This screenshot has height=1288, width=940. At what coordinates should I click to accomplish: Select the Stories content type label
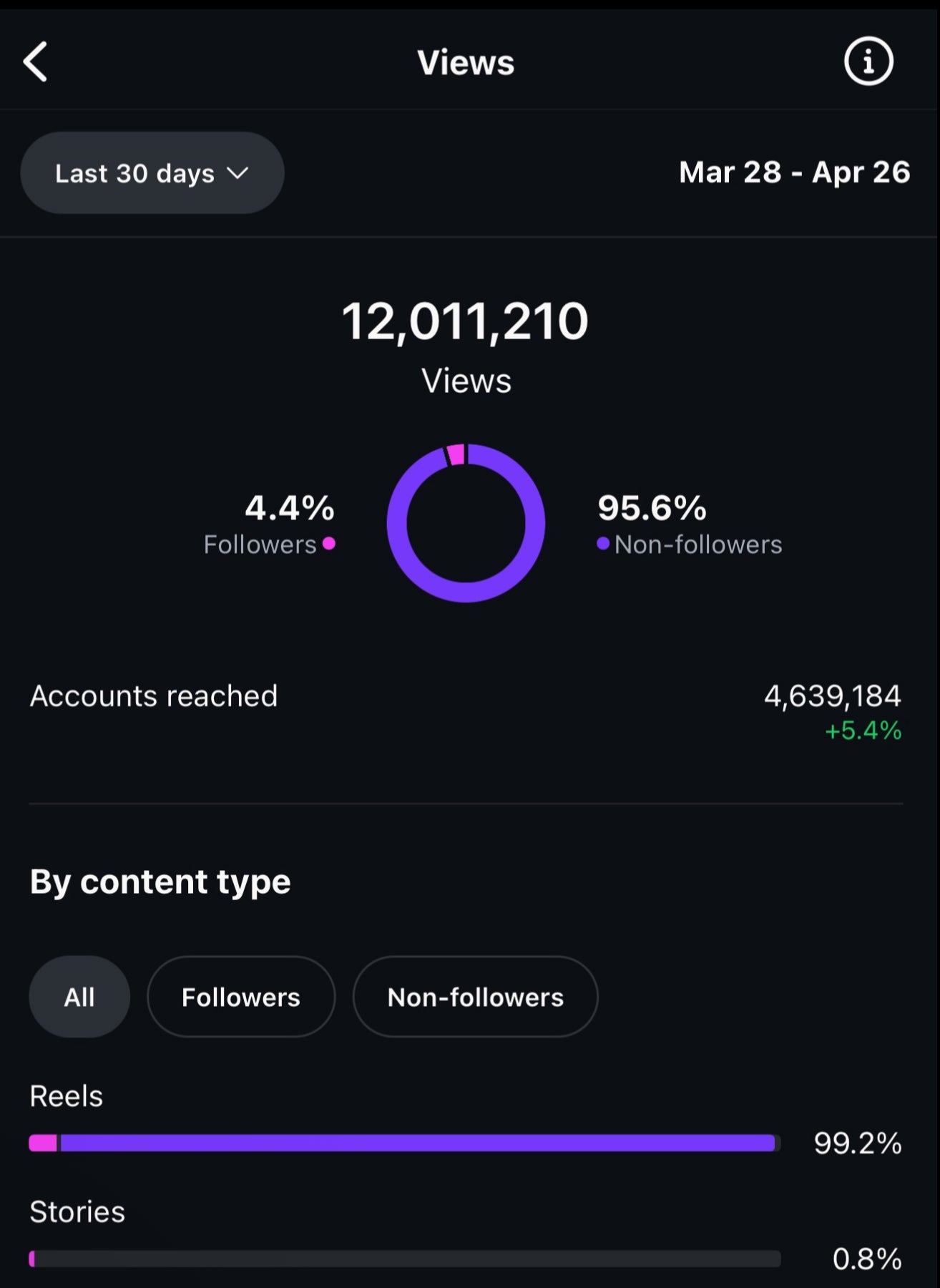tap(77, 1212)
